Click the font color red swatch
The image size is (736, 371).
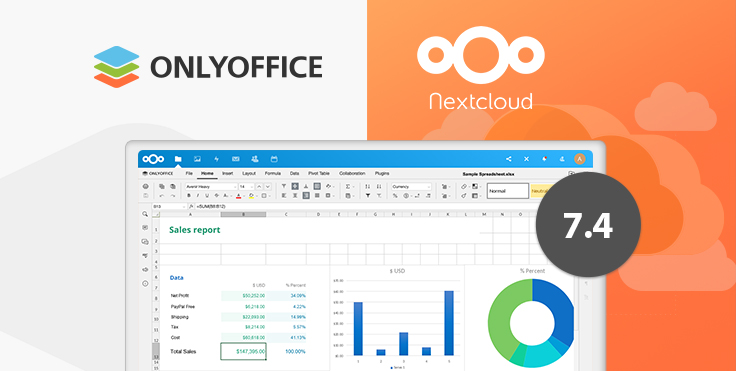click(x=238, y=196)
